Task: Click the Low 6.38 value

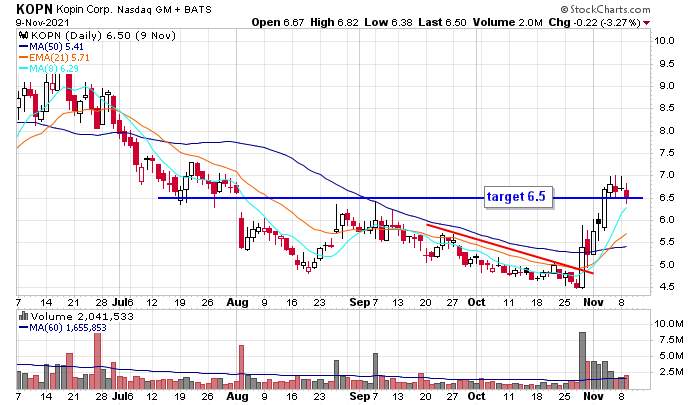Action: (x=388, y=22)
